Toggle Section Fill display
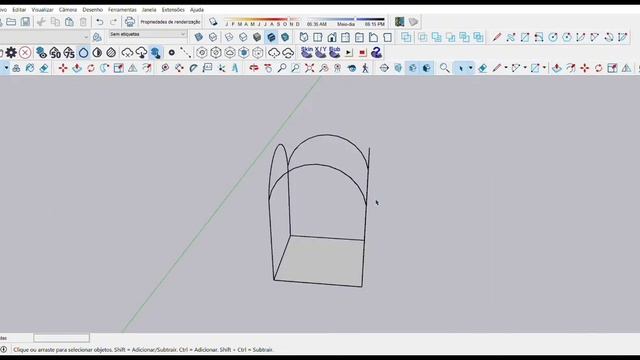This screenshot has height=360, width=640. 427,68
